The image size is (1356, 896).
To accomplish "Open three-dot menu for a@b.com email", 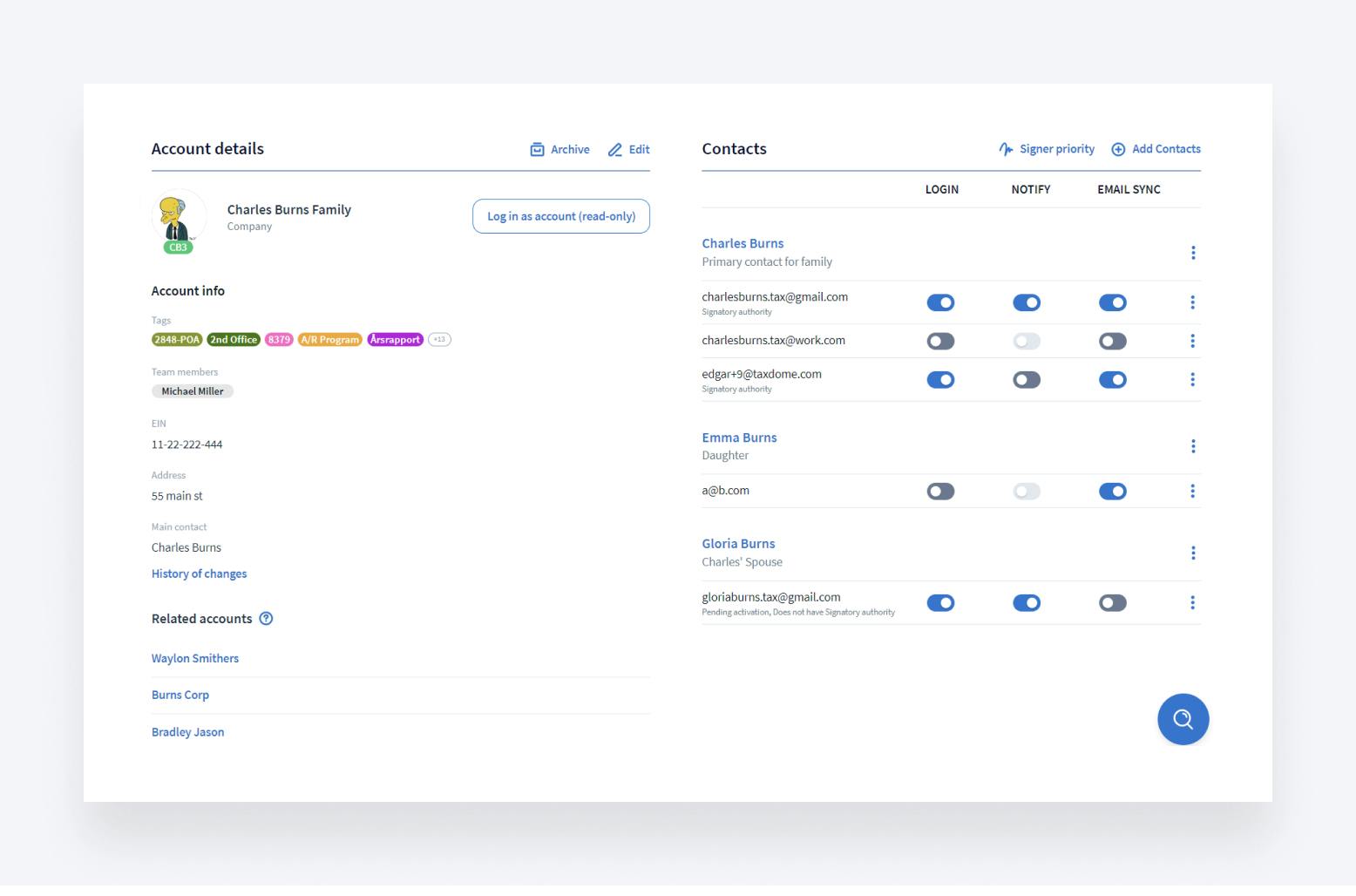I will tap(1193, 492).
